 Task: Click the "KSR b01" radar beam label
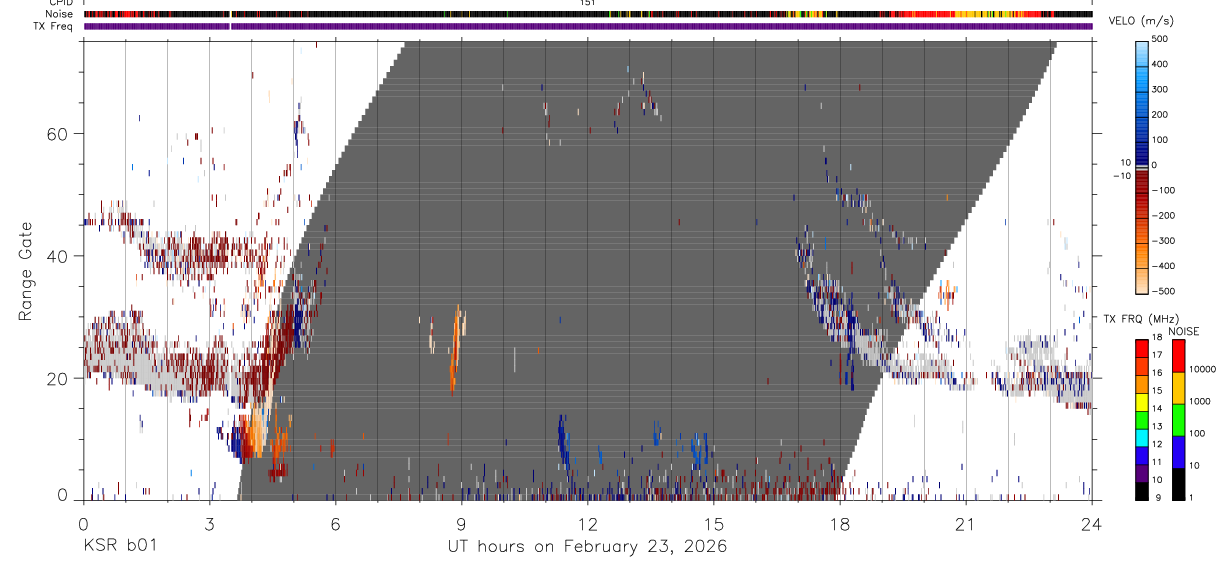click(x=119, y=547)
